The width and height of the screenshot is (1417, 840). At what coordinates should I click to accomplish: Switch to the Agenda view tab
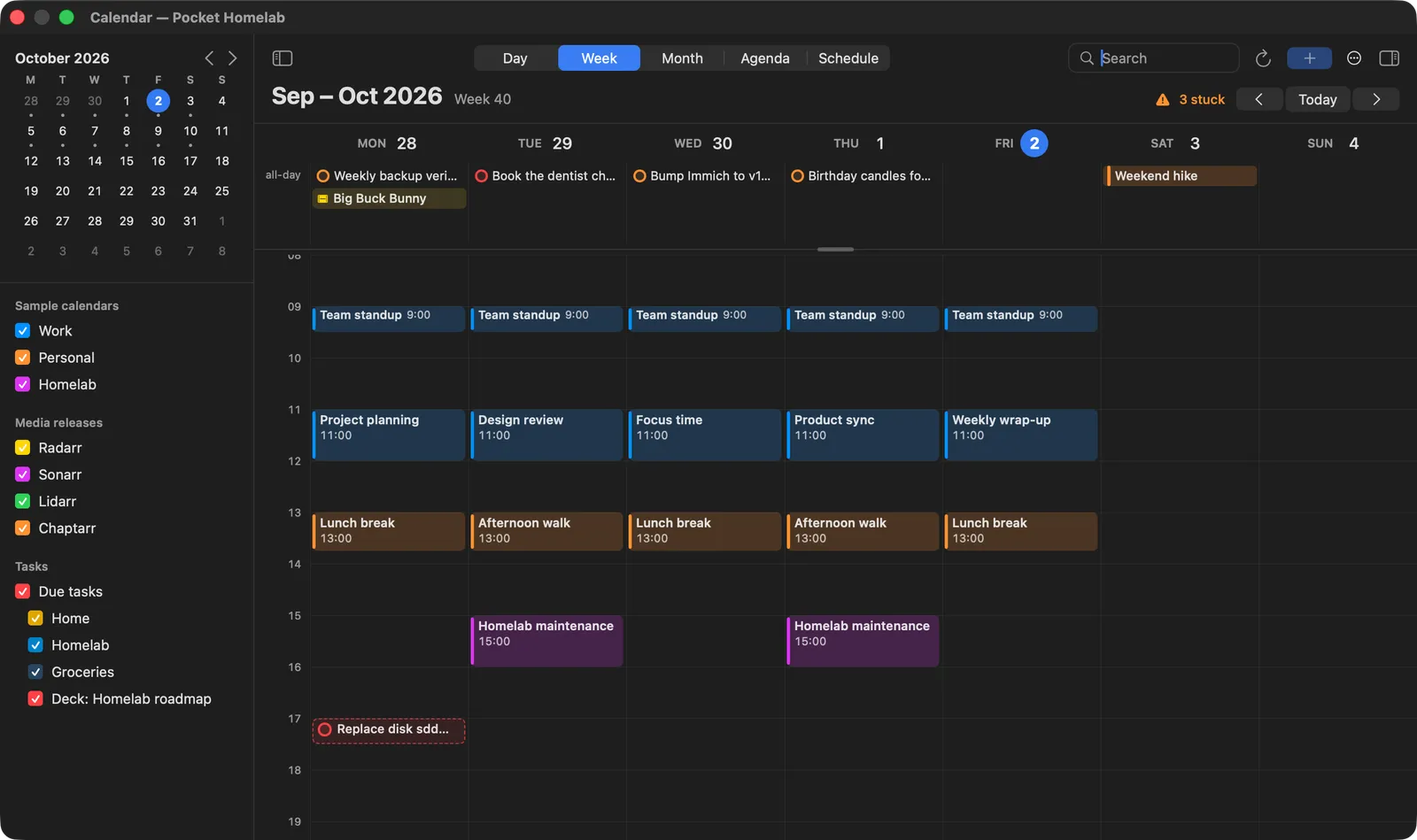click(765, 58)
